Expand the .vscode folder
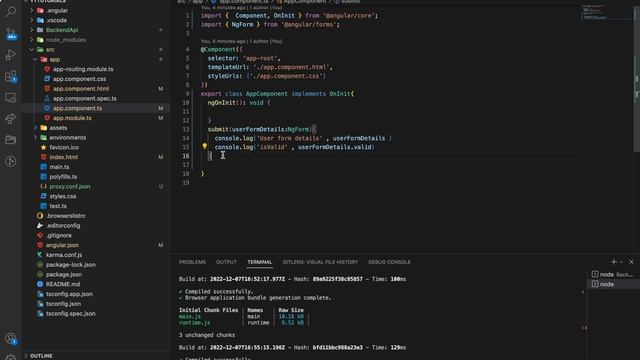 (x=32, y=20)
